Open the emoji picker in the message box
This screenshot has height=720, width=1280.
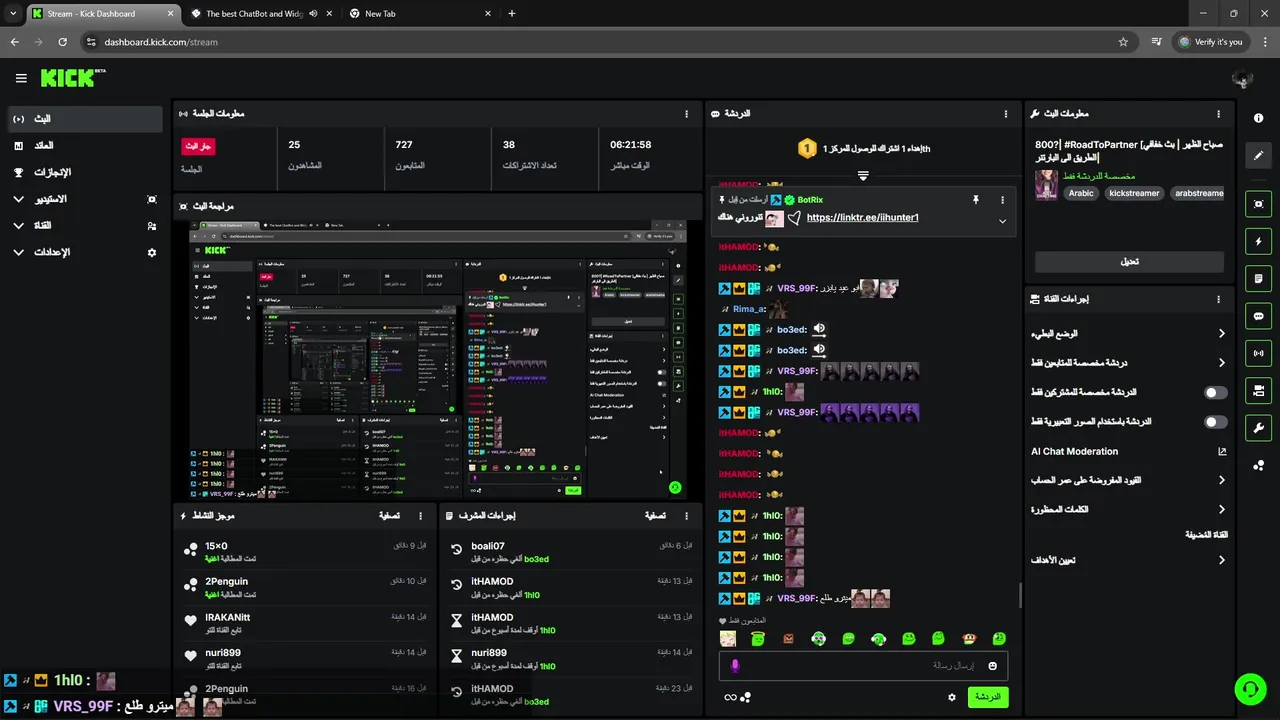tap(993, 666)
